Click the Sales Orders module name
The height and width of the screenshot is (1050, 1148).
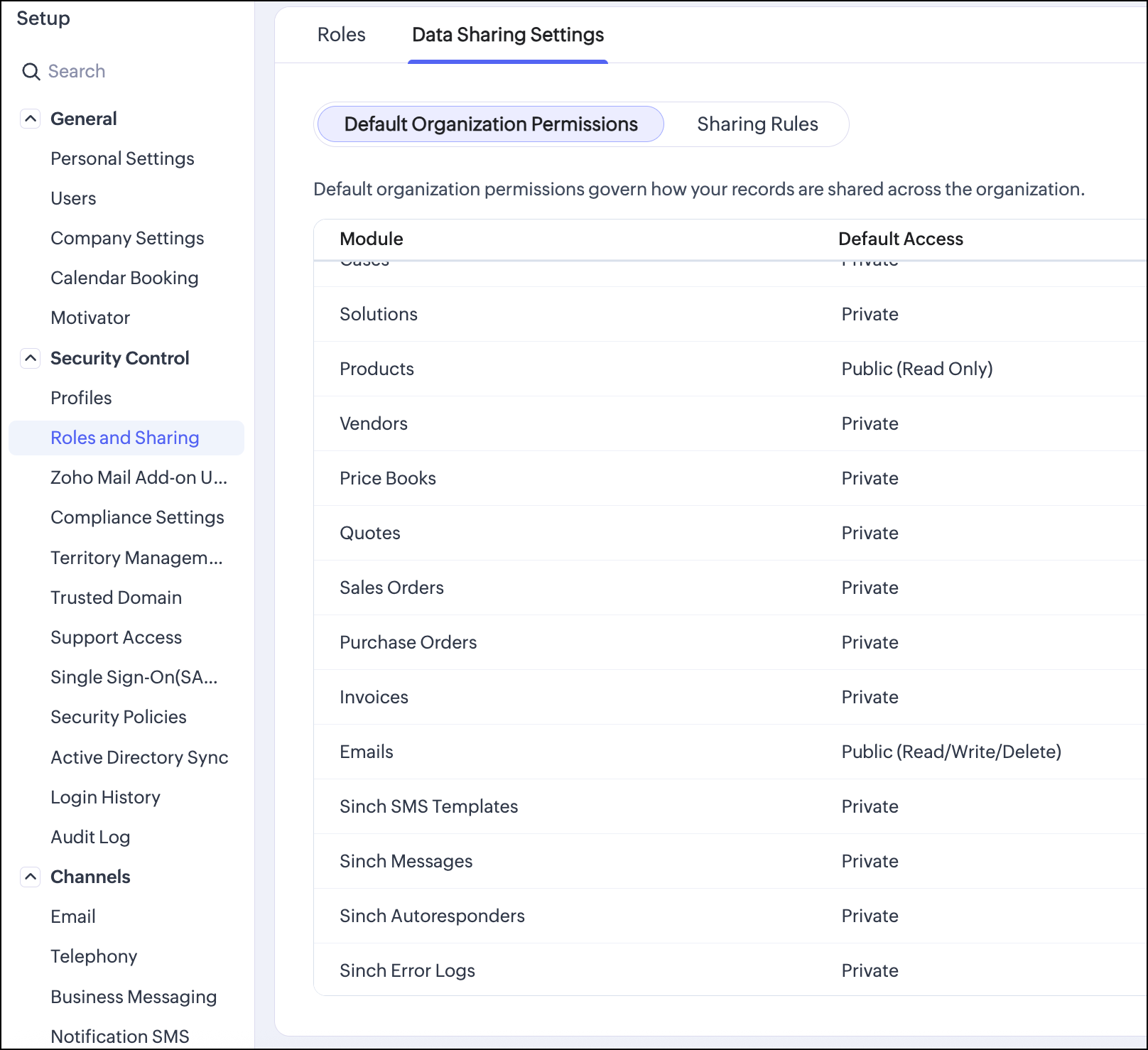[391, 588]
